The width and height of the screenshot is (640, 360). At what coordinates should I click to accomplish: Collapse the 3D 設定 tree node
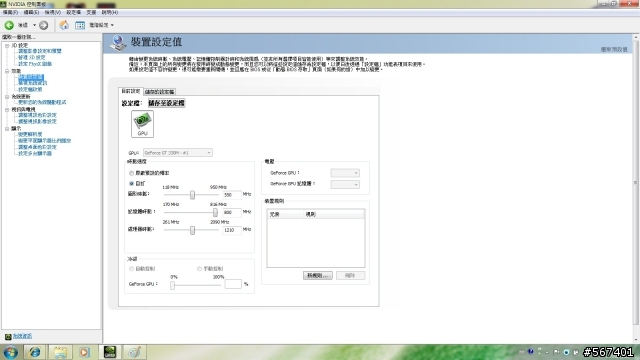pos(7,46)
